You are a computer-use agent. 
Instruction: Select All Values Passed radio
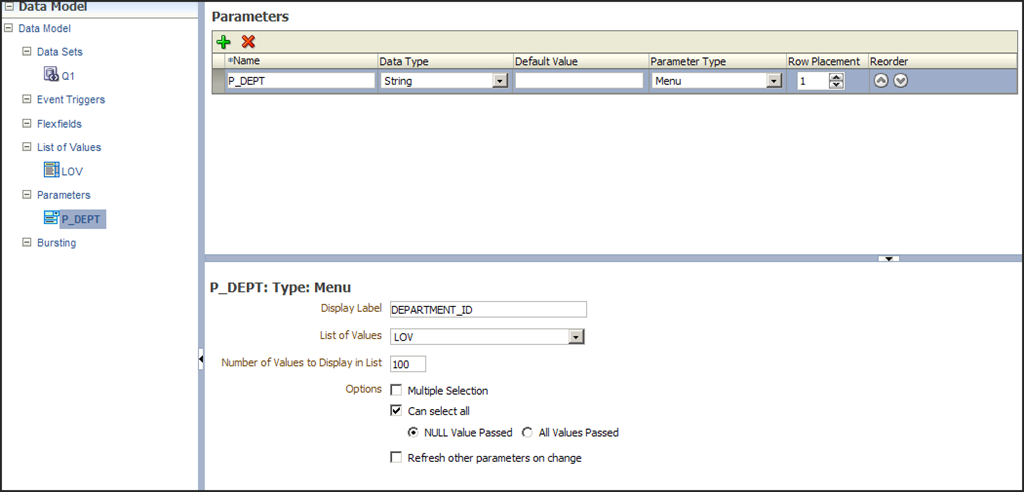pos(526,433)
